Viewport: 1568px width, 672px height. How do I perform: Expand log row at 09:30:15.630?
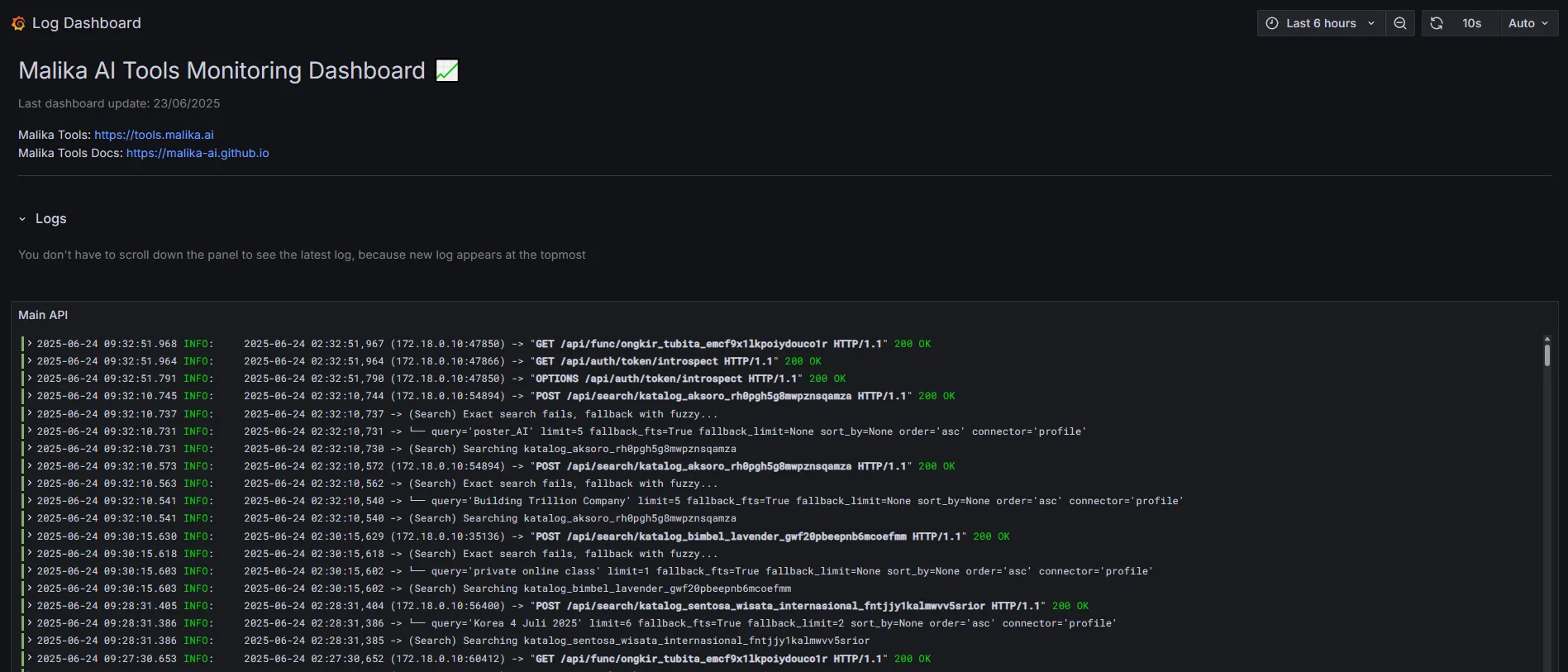(x=30, y=536)
